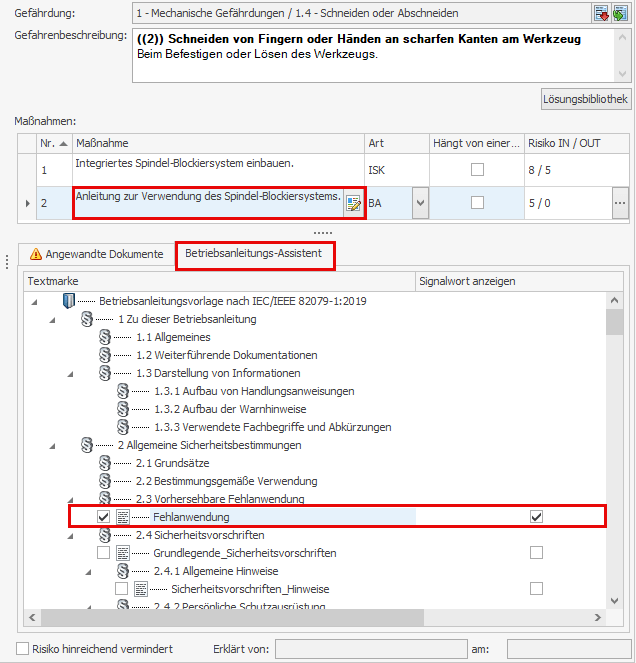This screenshot has width=636, height=663.
Task: Select the Betriebsanleitungs-Assistent tab
Action: (x=254, y=254)
